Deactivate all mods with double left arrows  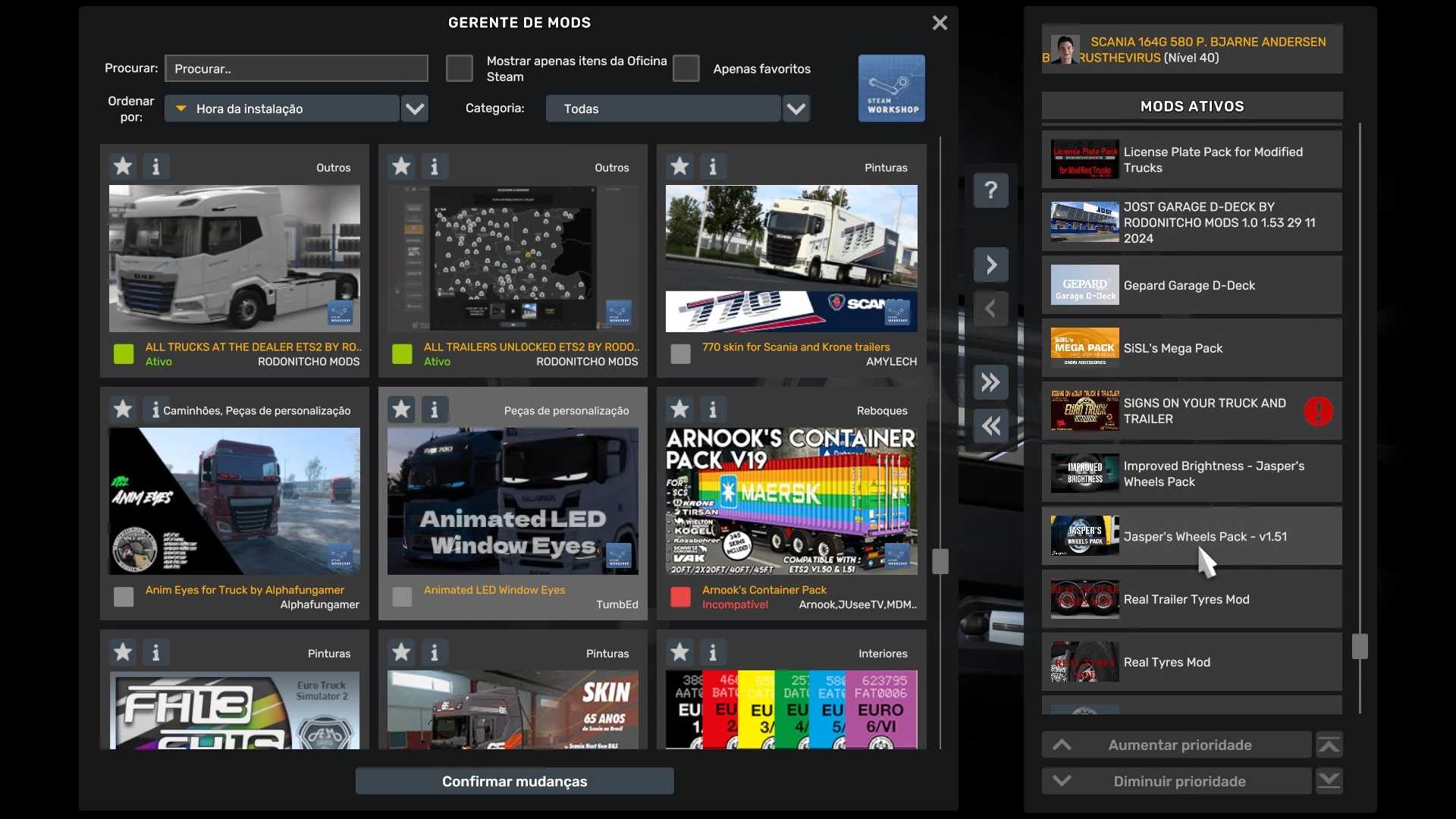coord(990,426)
